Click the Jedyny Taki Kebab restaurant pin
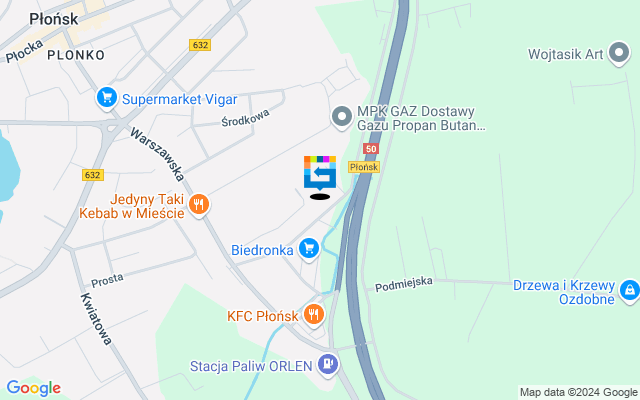The image size is (640, 400). click(199, 205)
